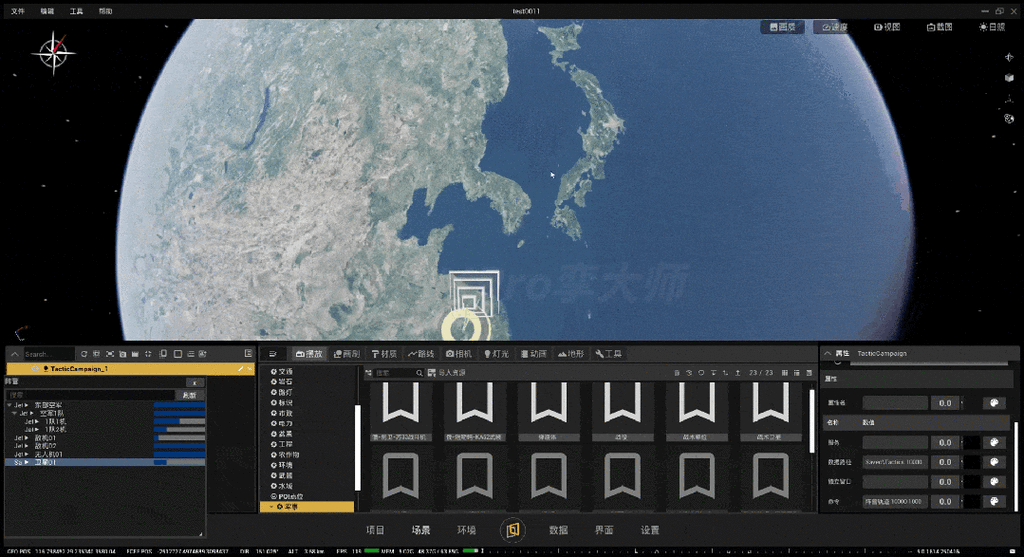The width and height of the screenshot is (1024, 557).
Task: Switch to the 相机 camera tab
Action: 458,354
